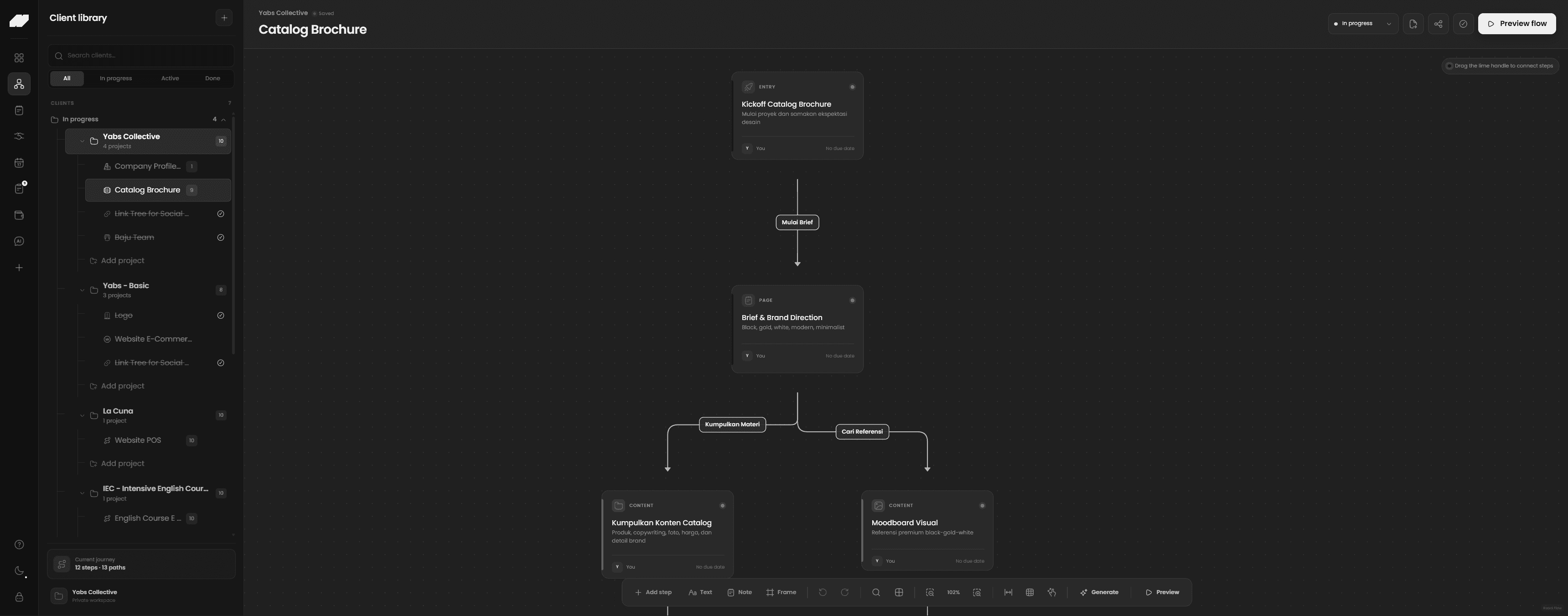Open the AI chat icon
The image size is (1568, 616).
(19, 241)
